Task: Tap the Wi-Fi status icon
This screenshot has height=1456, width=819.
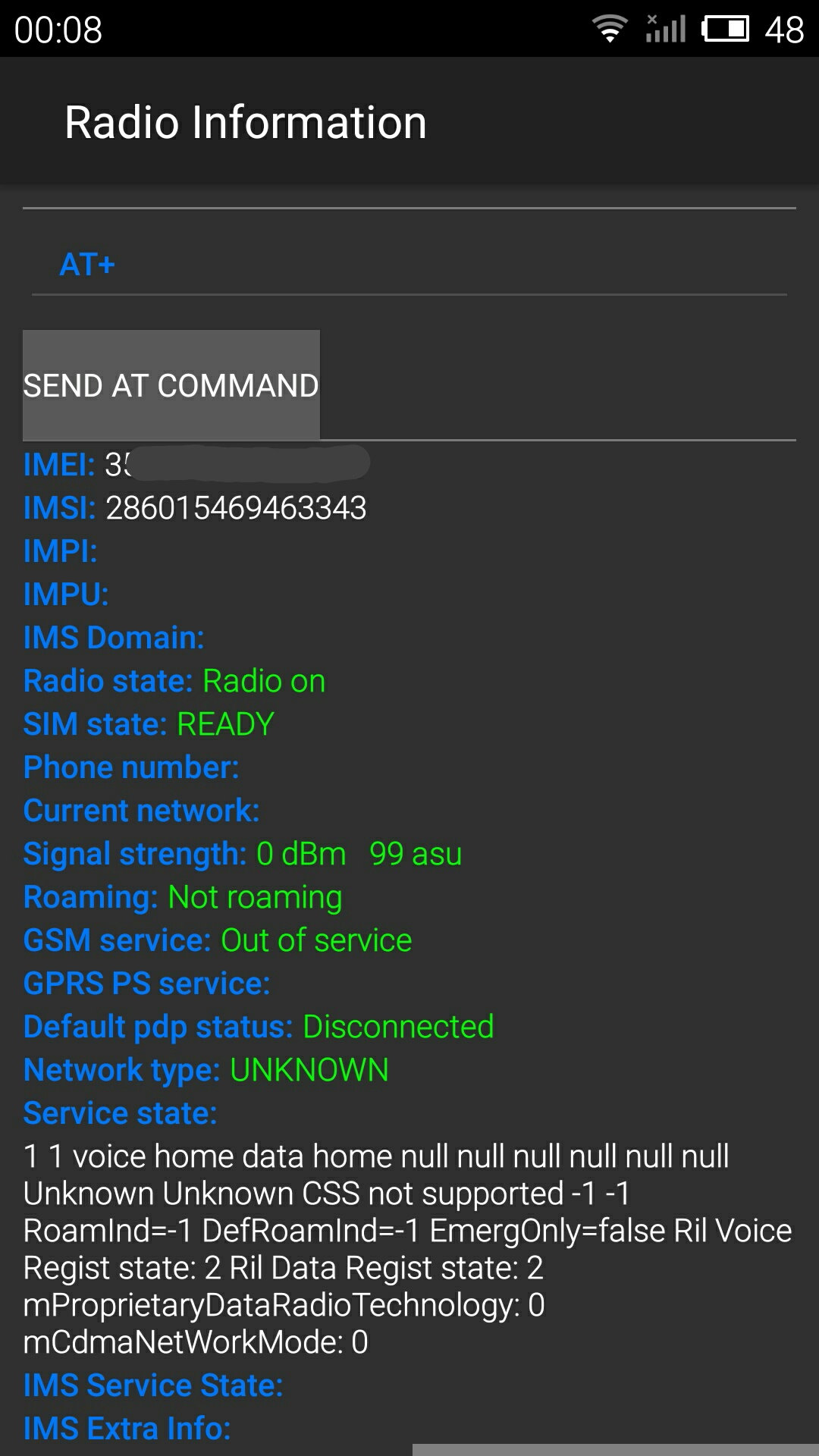Action: [x=610, y=29]
